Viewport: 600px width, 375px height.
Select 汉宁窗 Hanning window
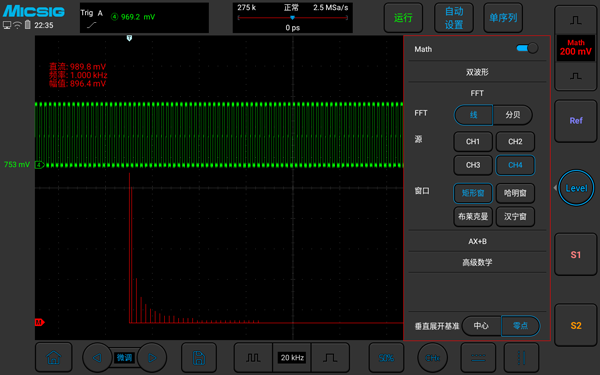[x=515, y=217]
